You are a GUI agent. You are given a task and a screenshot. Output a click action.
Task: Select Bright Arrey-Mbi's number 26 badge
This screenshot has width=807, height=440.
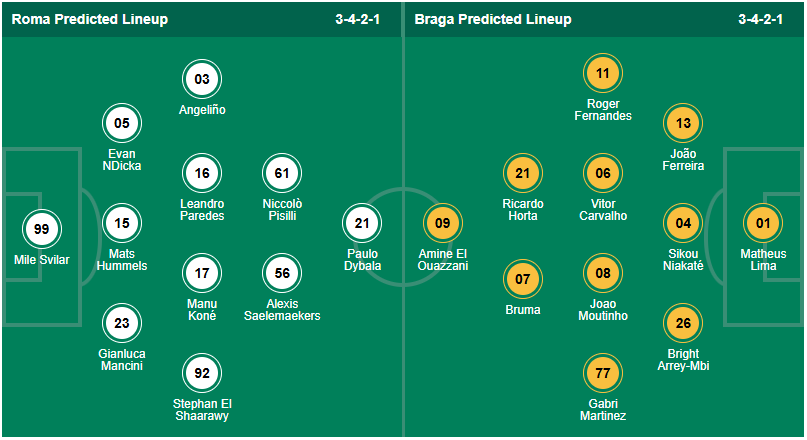click(x=683, y=323)
